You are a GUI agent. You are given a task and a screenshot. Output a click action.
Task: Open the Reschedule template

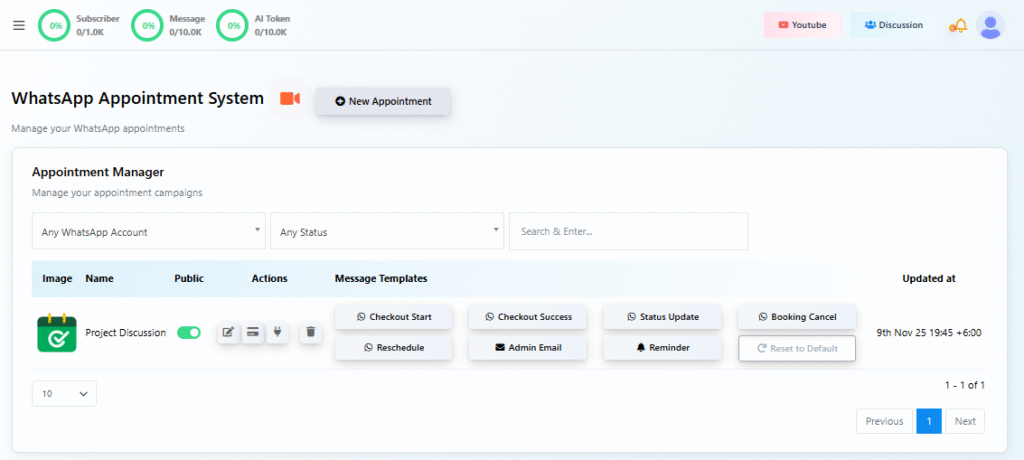[394, 348]
